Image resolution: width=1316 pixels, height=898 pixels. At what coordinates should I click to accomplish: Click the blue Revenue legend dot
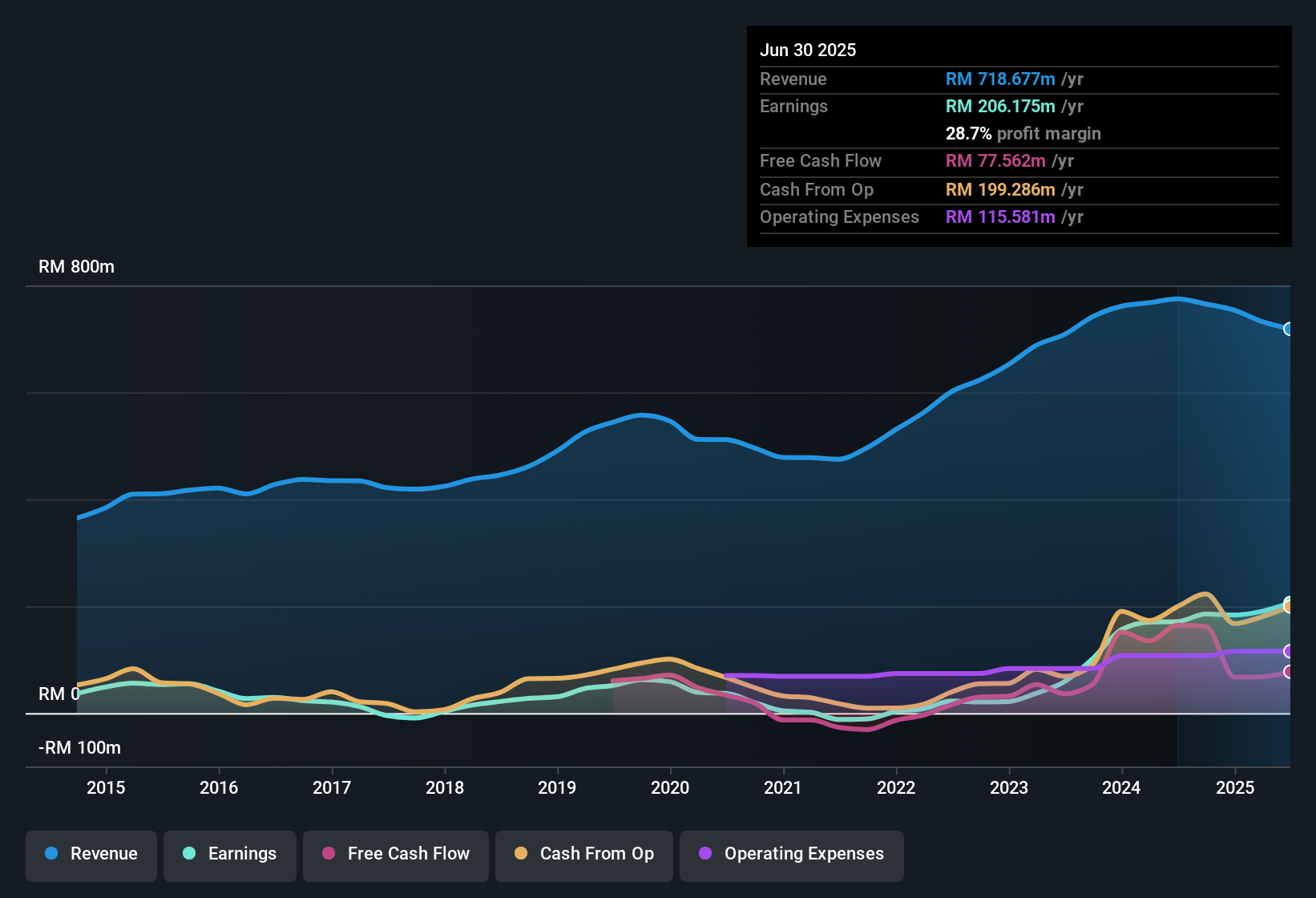51,853
